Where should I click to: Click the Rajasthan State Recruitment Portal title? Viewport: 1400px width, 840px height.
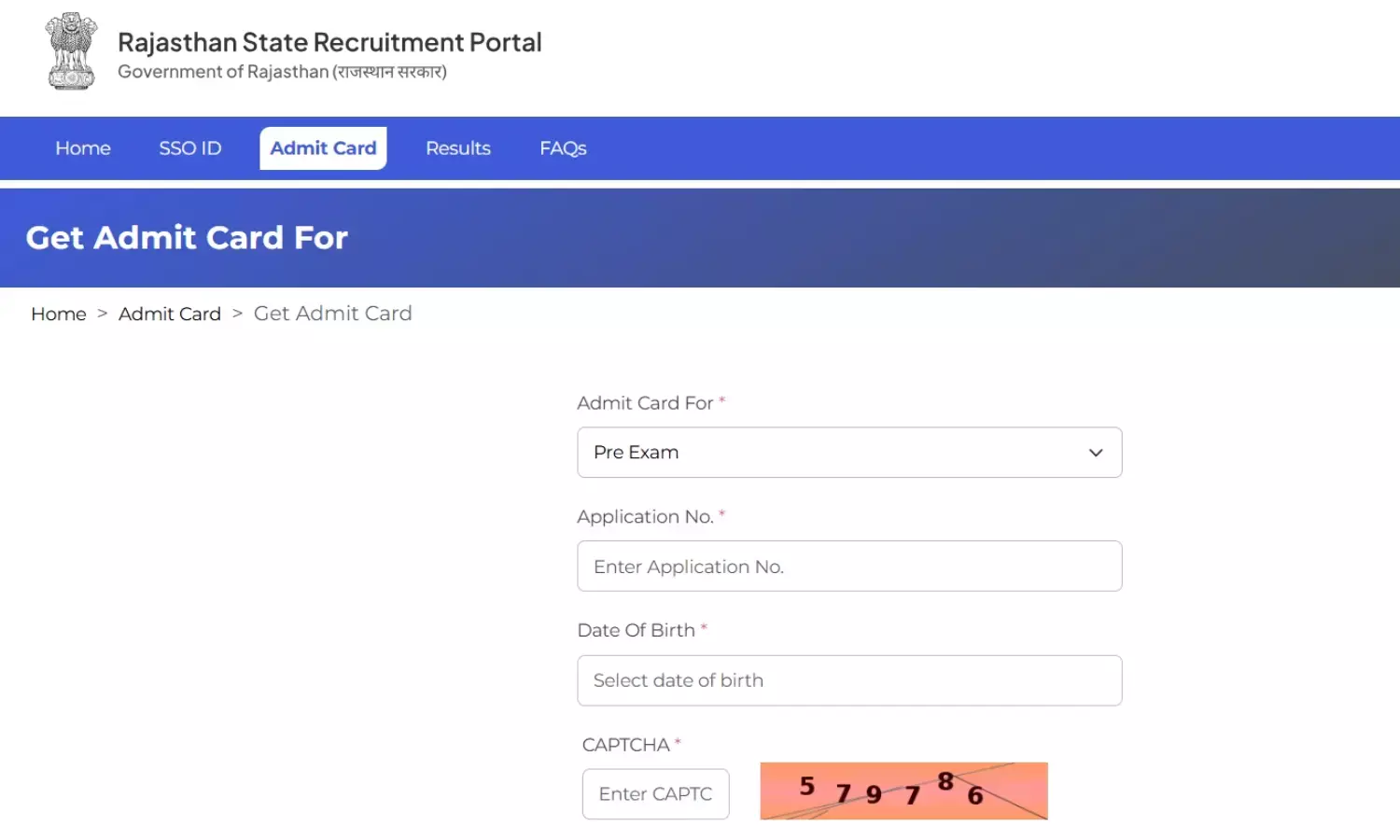pos(329,42)
